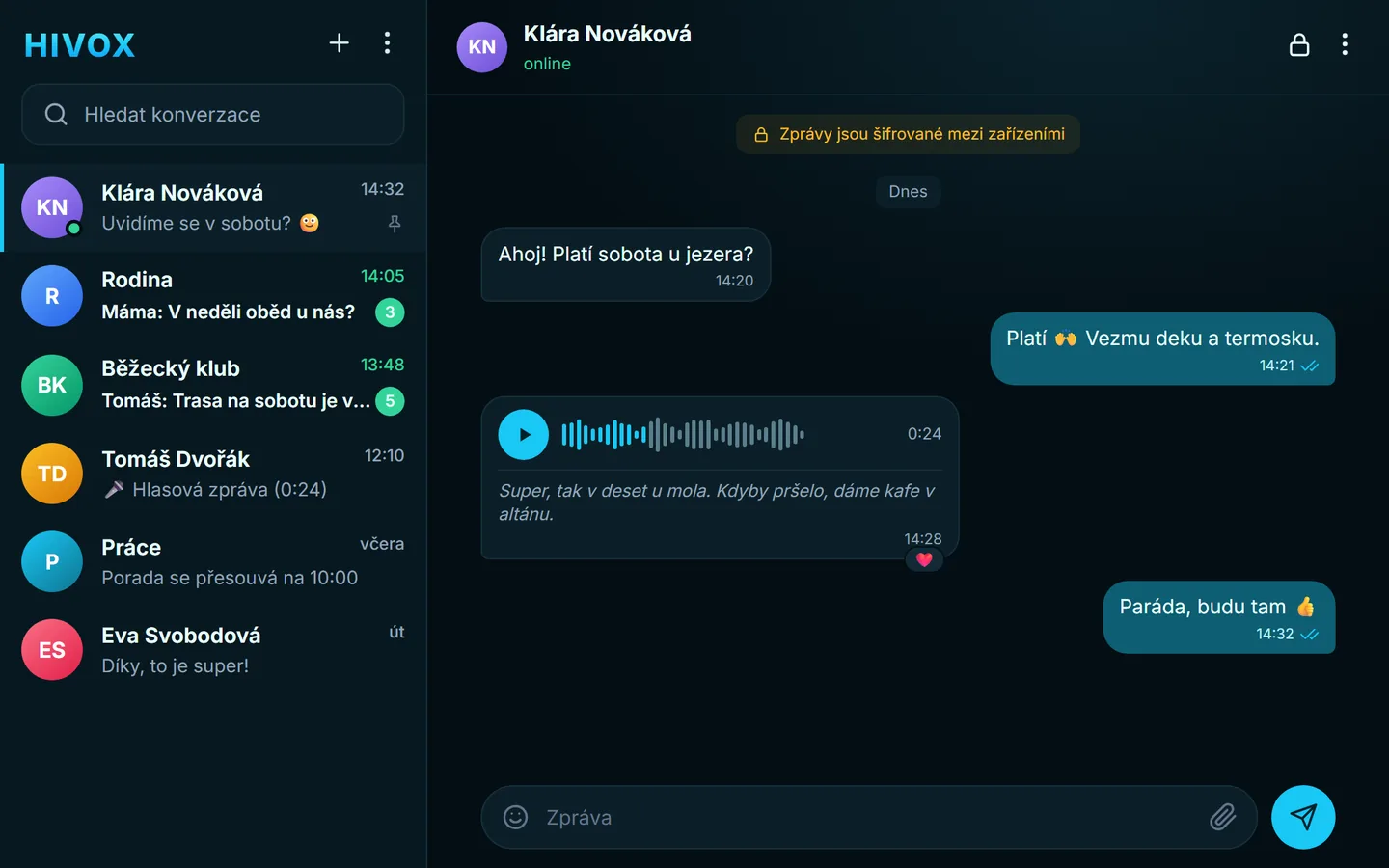Click read receipt checks at 14:32
Viewport: 1389px width, 868px height.
(x=1309, y=635)
